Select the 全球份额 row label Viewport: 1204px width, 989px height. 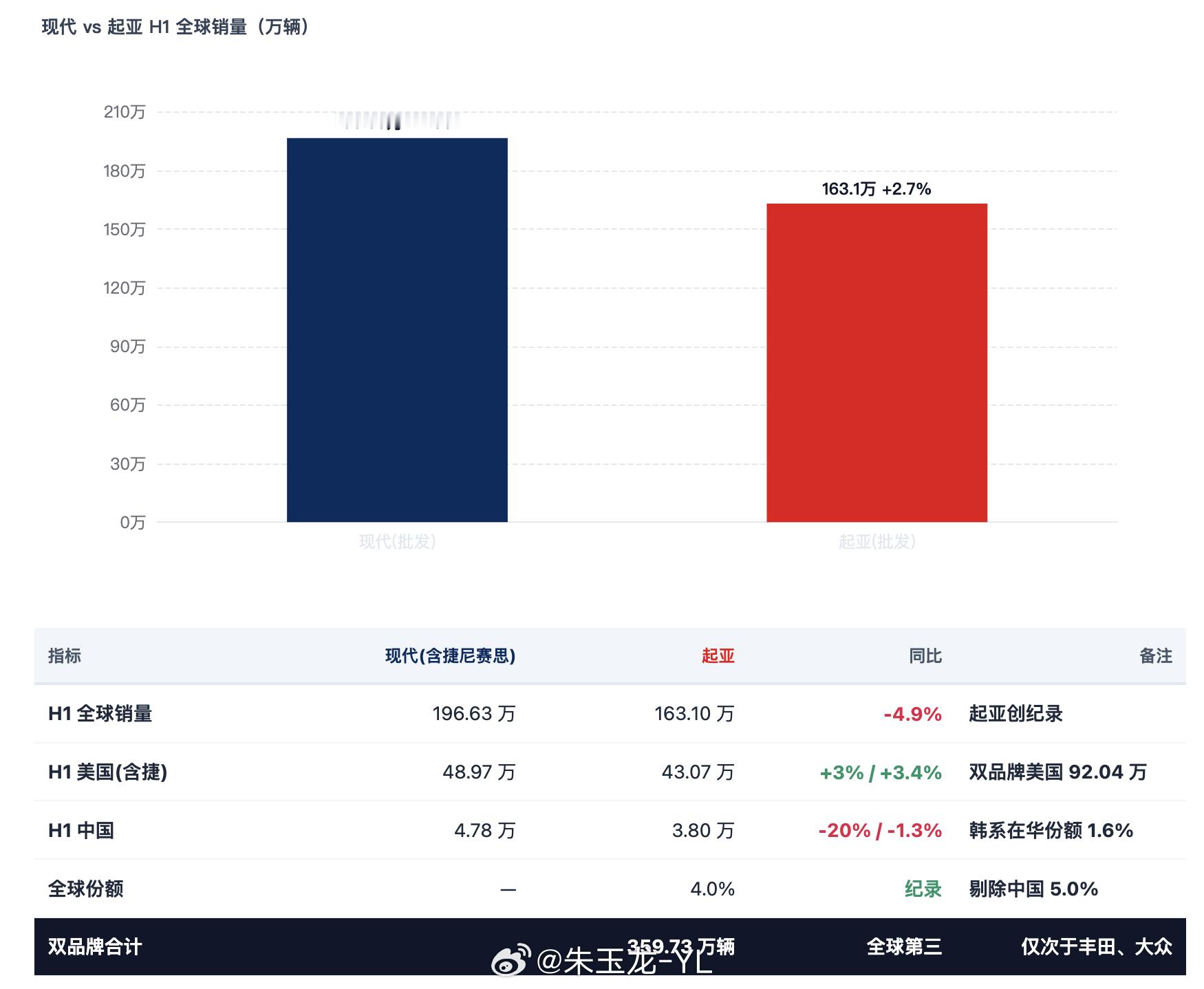click(x=86, y=889)
